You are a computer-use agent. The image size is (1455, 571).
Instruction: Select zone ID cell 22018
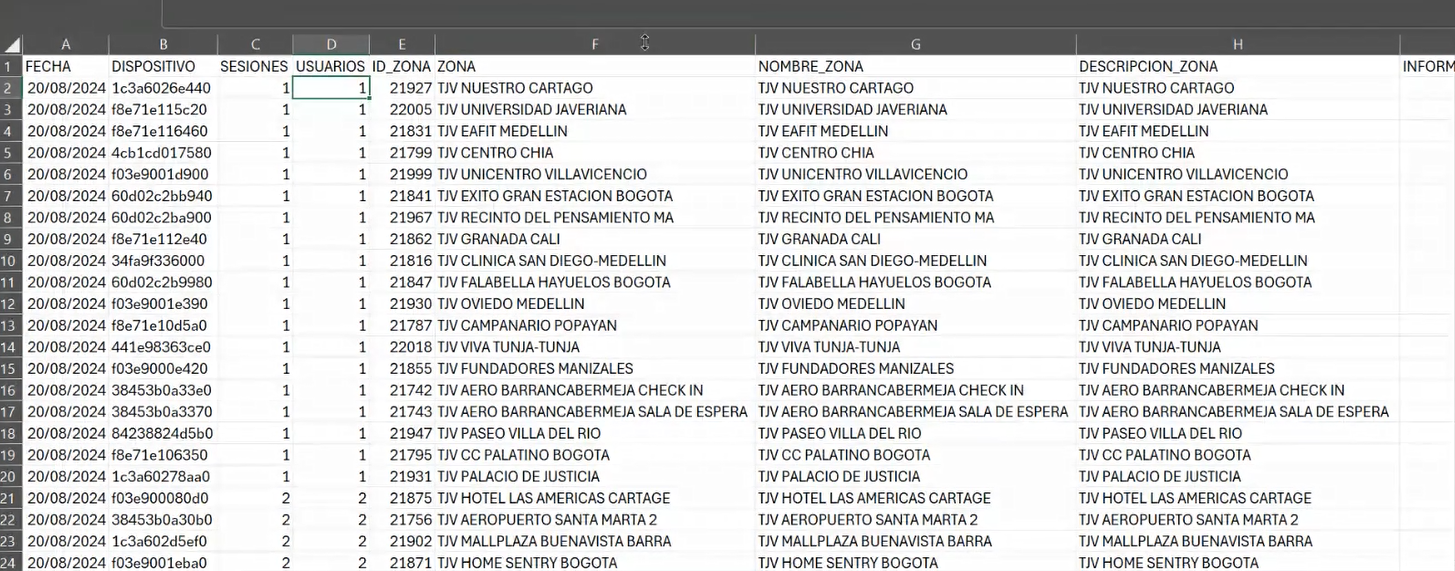click(x=402, y=347)
